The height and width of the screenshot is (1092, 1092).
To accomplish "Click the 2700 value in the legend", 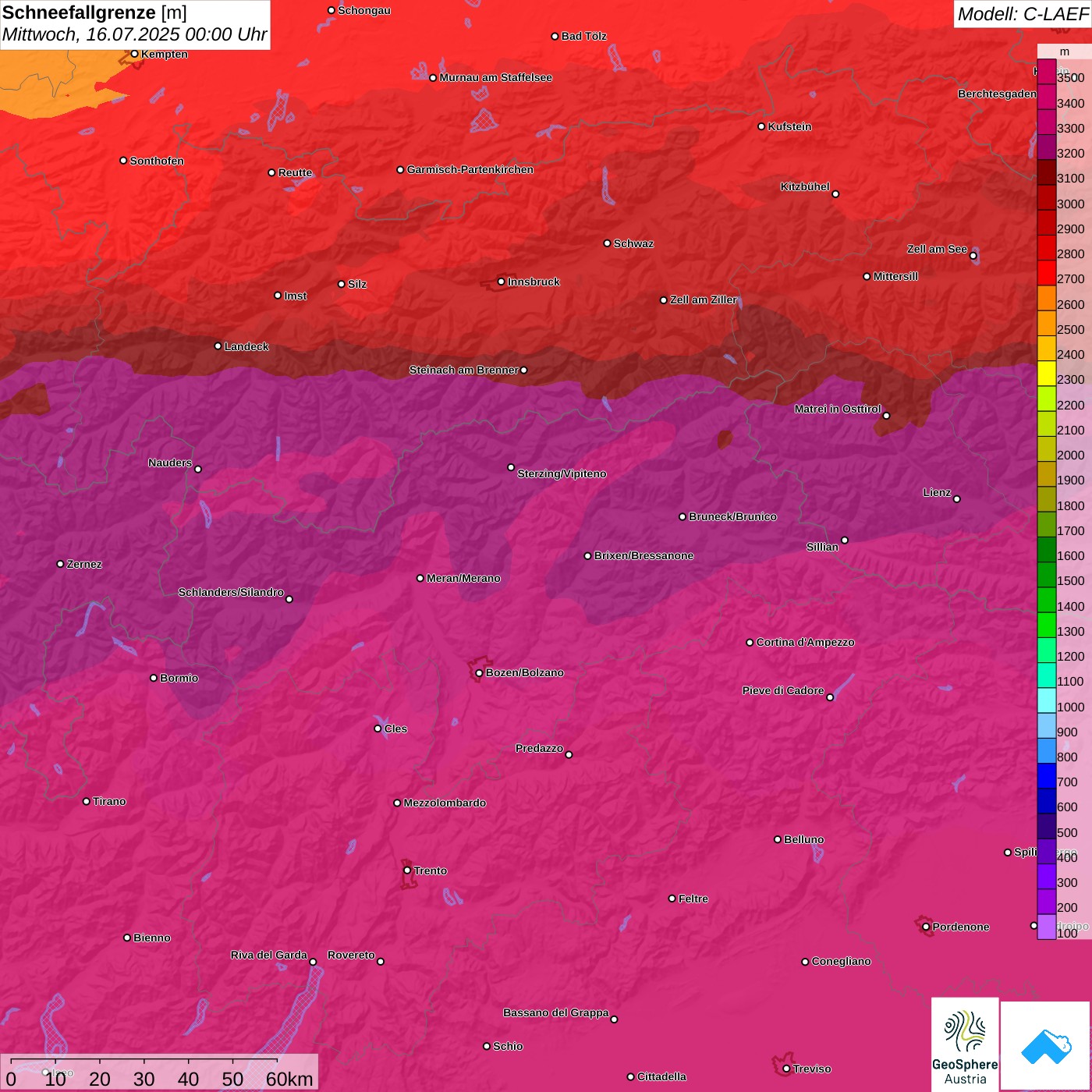I will pos(1070,279).
